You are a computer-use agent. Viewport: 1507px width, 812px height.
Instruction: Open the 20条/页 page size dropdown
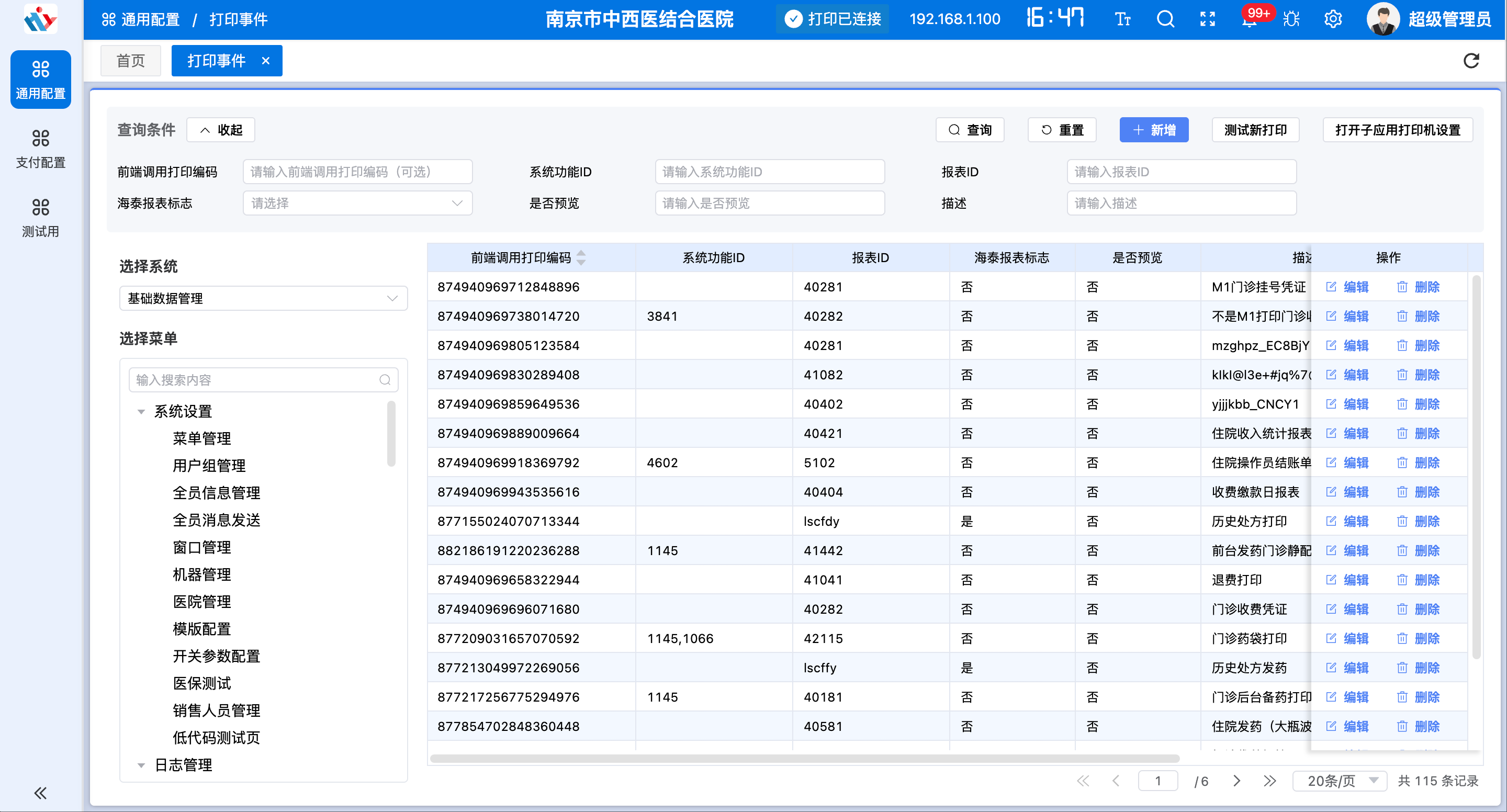pyautogui.click(x=1340, y=781)
